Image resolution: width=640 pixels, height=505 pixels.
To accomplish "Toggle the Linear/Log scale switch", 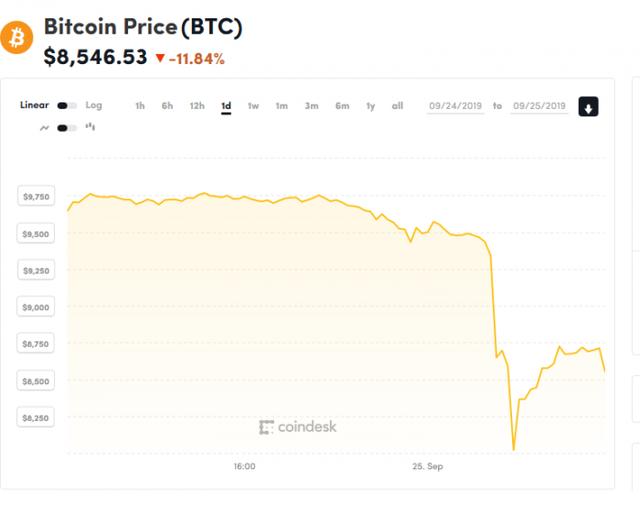I will coord(67,105).
